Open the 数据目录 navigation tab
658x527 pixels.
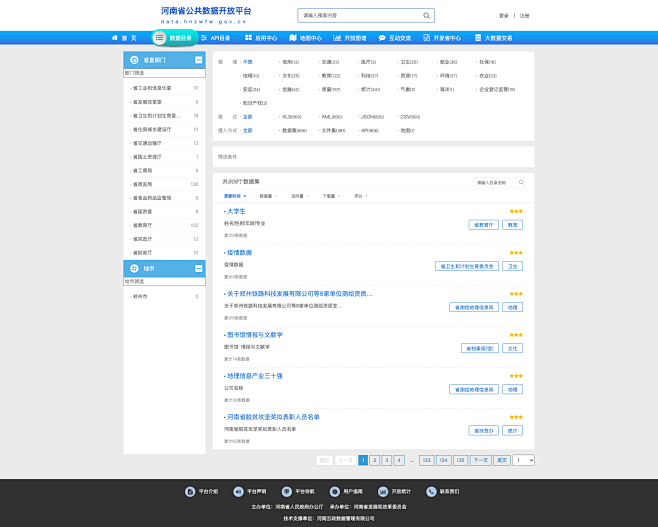pyautogui.click(x=174, y=38)
